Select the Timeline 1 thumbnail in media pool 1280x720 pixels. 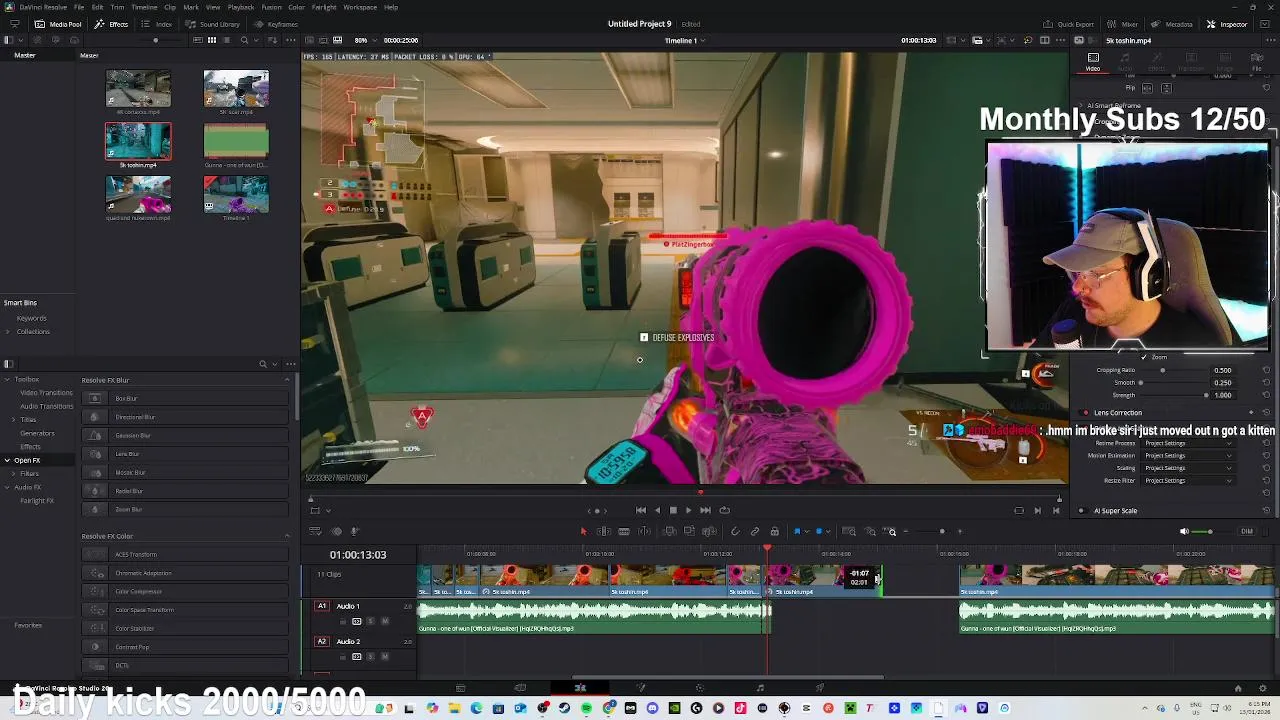(236, 194)
